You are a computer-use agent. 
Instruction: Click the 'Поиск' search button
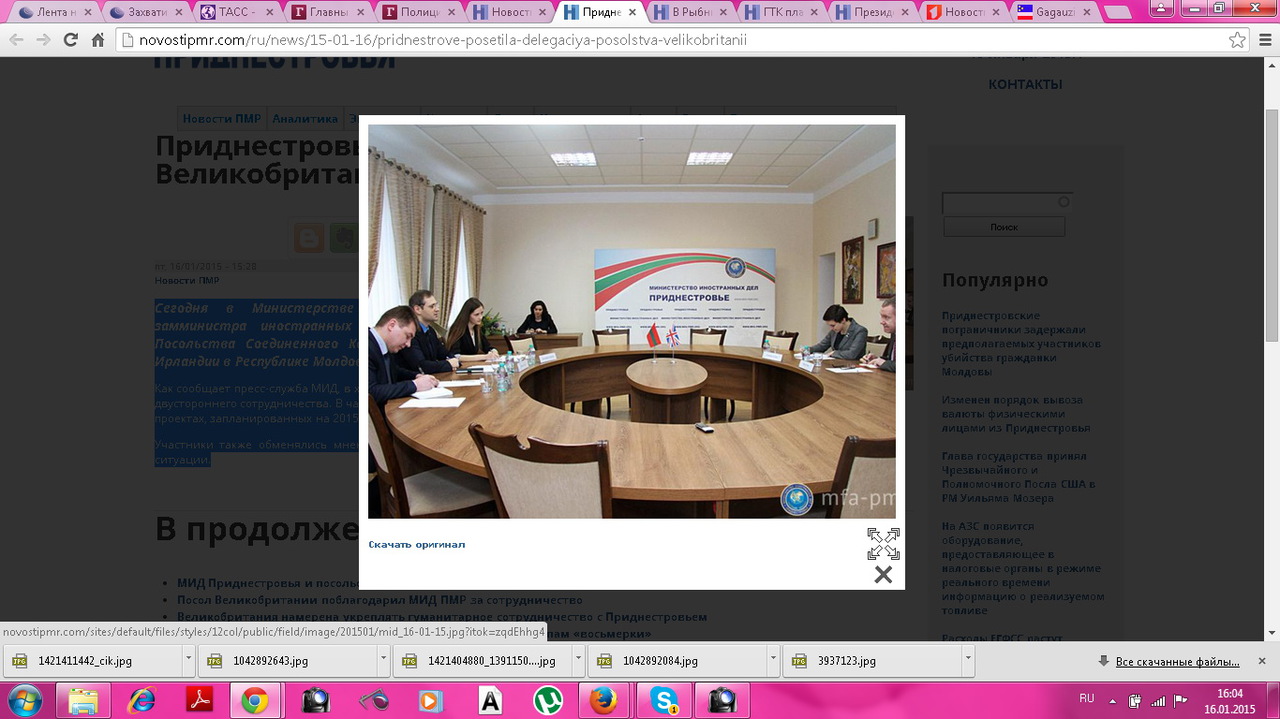coord(1004,227)
